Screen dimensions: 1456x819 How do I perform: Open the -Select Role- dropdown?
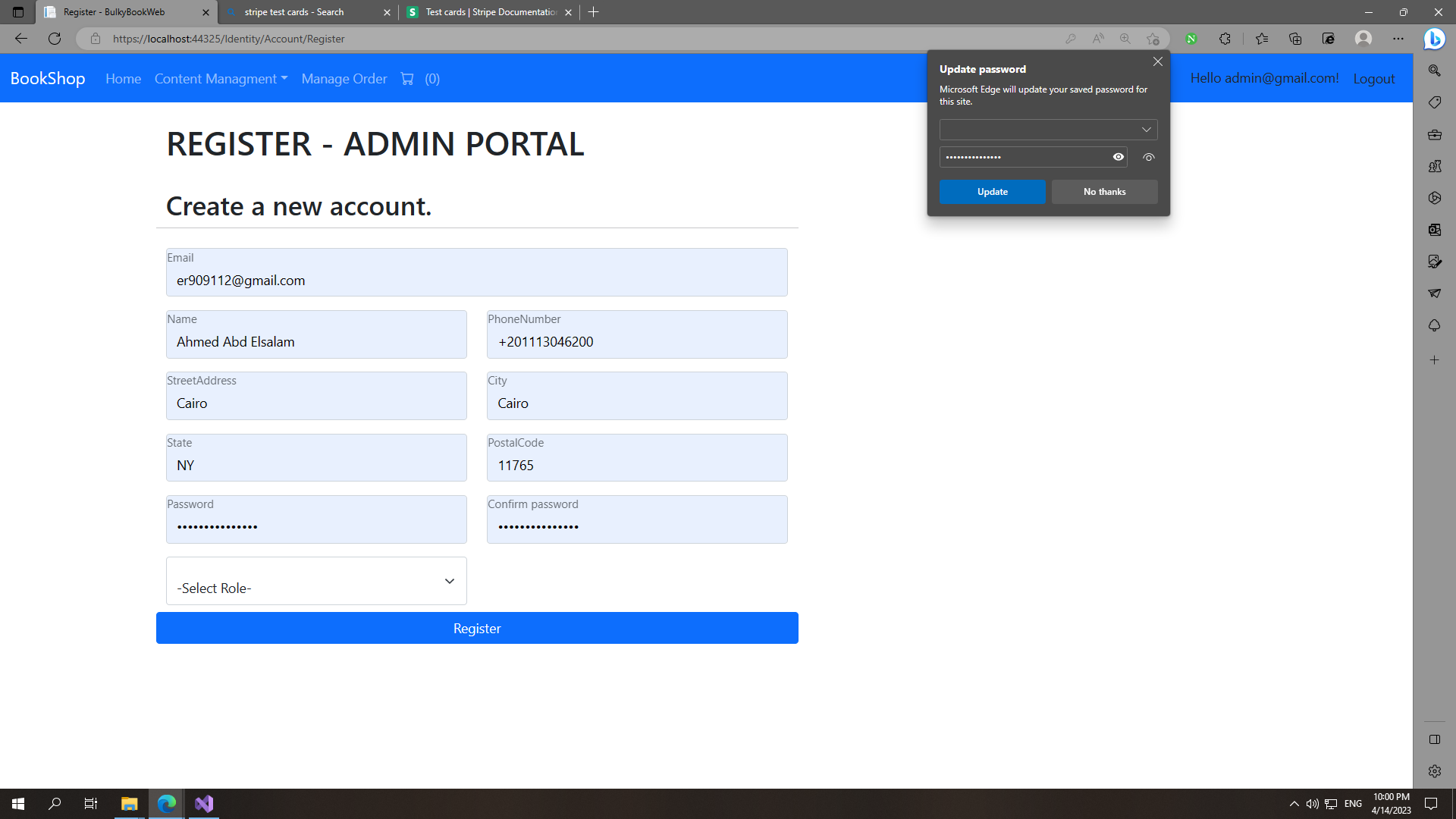[315, 581]
